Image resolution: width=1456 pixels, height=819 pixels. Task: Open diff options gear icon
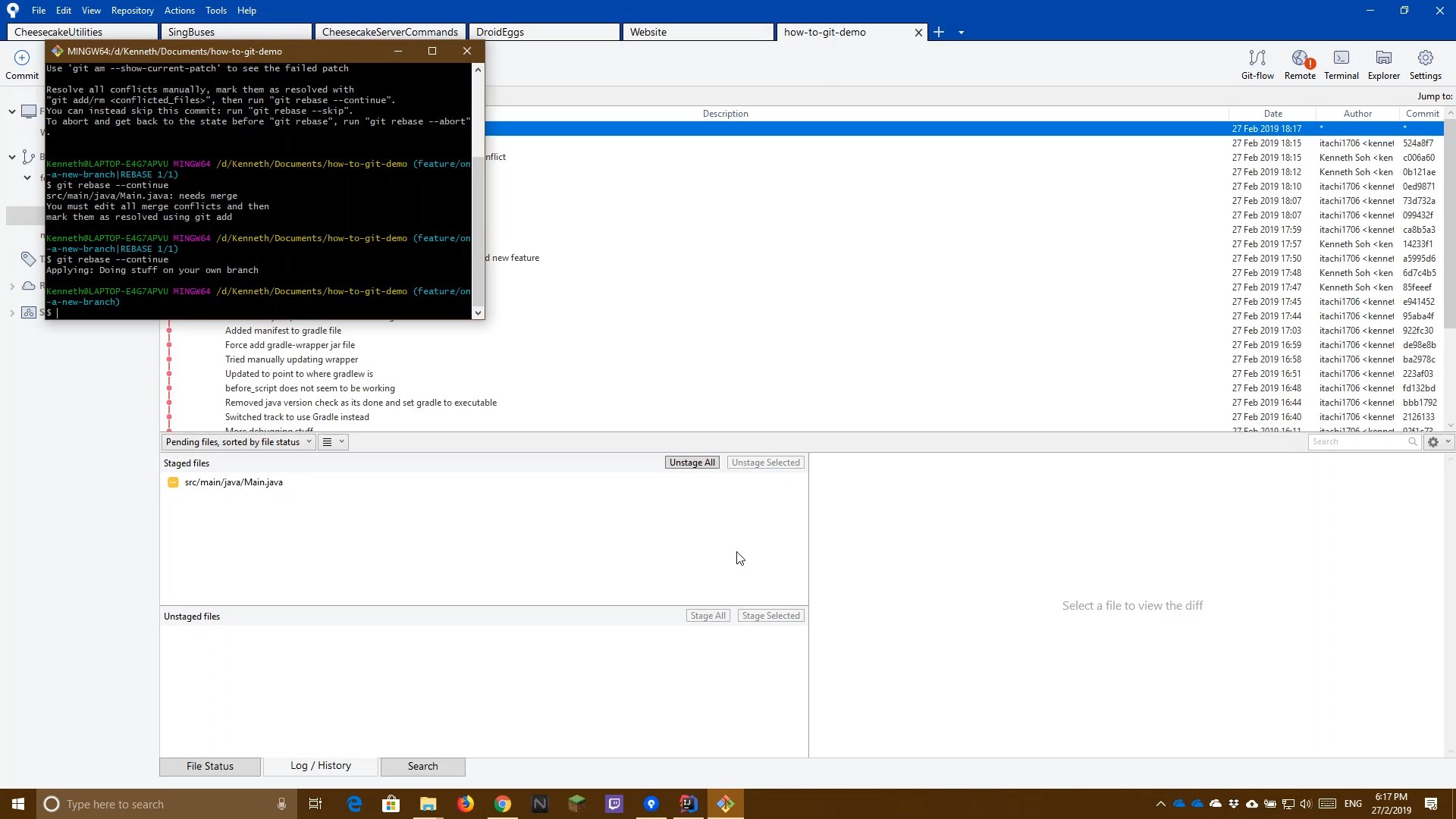[1433, 442]
